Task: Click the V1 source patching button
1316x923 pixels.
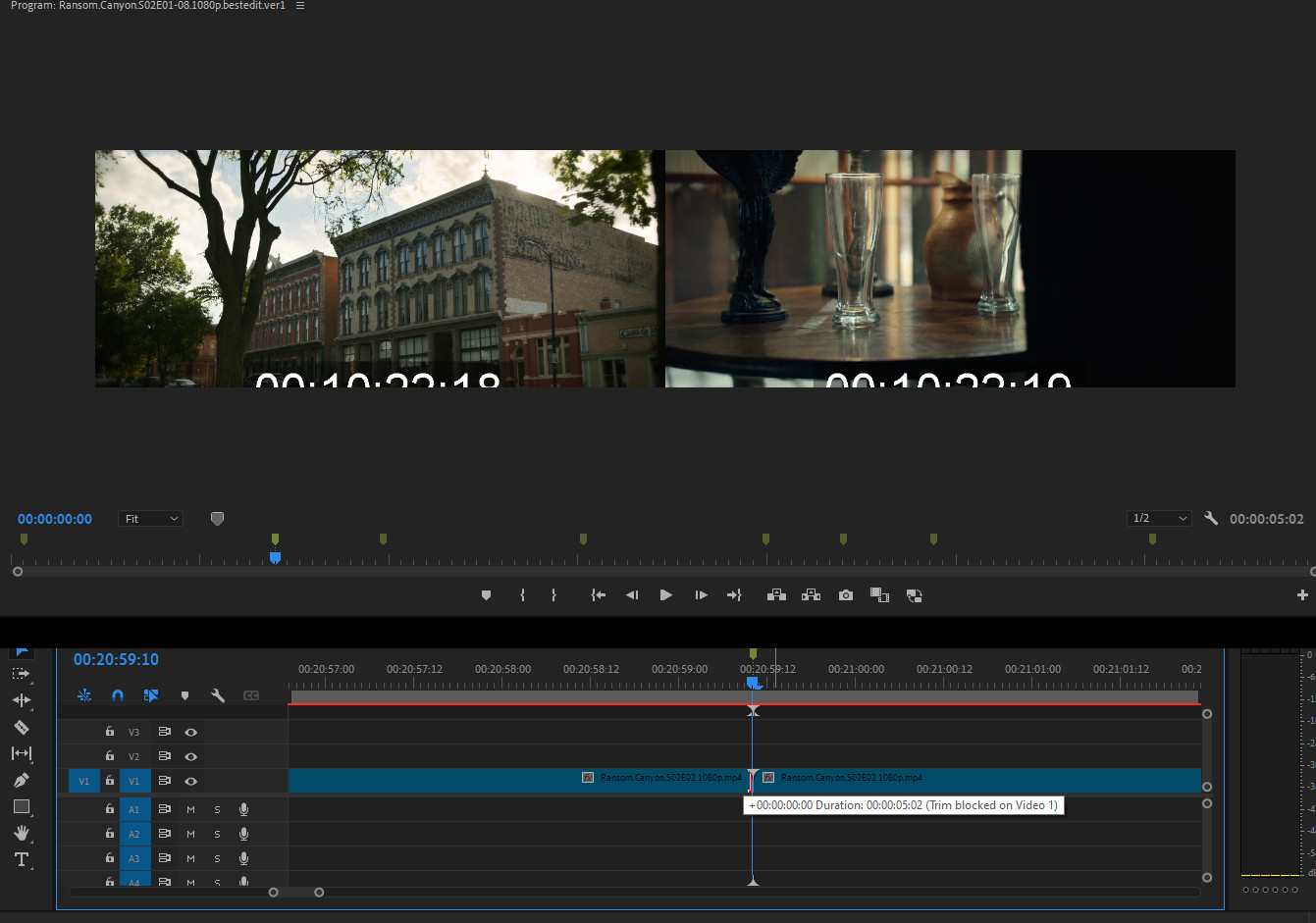Action: point(83,781)
